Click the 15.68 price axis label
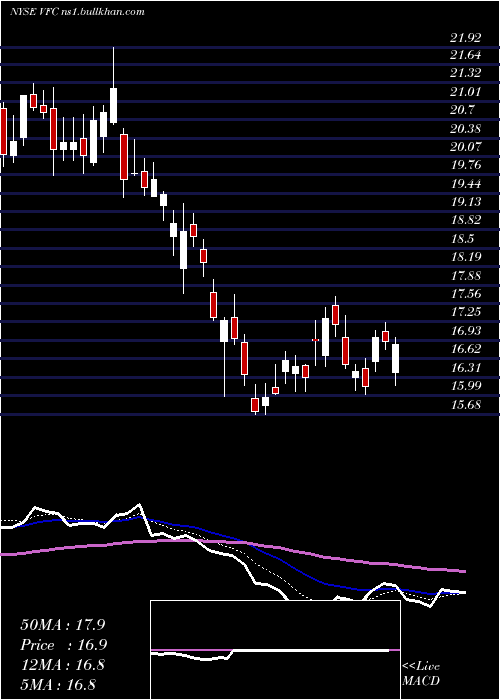 [x=466, y=406]
